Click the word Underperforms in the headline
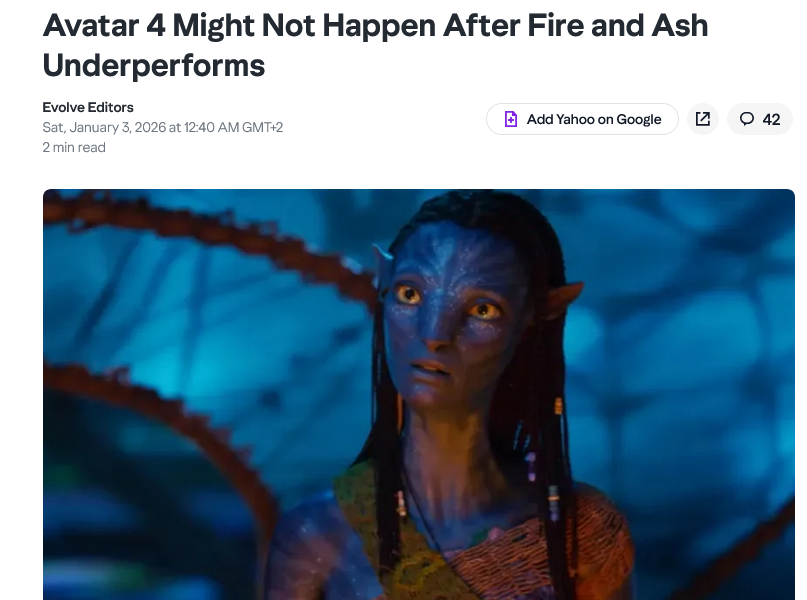 (x=154, y=65)
